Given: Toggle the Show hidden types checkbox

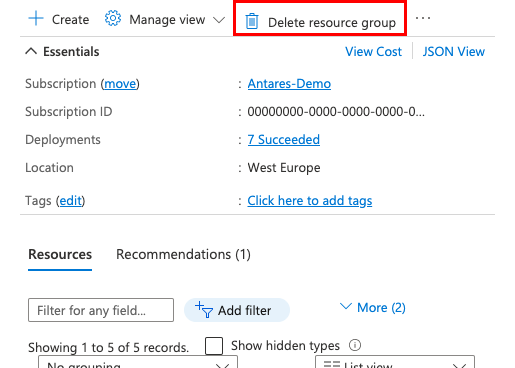Looking at the screenshot, I should 214,346.
